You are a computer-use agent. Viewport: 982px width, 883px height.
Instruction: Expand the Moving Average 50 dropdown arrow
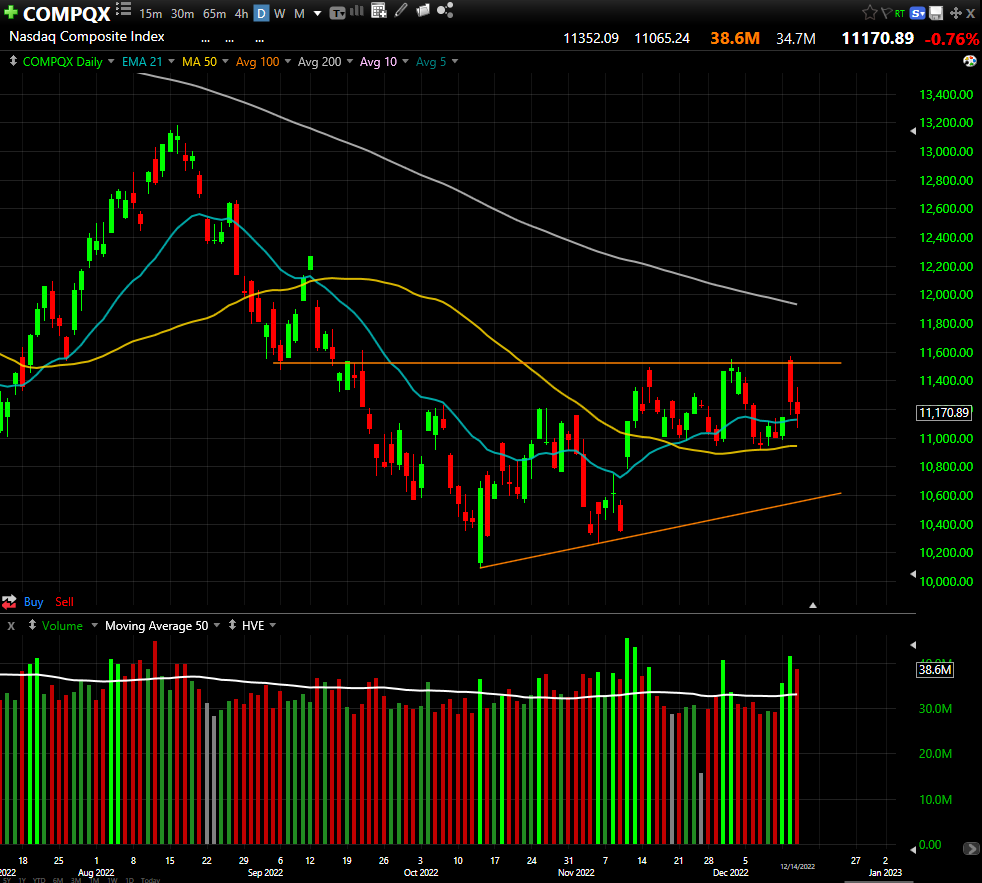point(217,625)
